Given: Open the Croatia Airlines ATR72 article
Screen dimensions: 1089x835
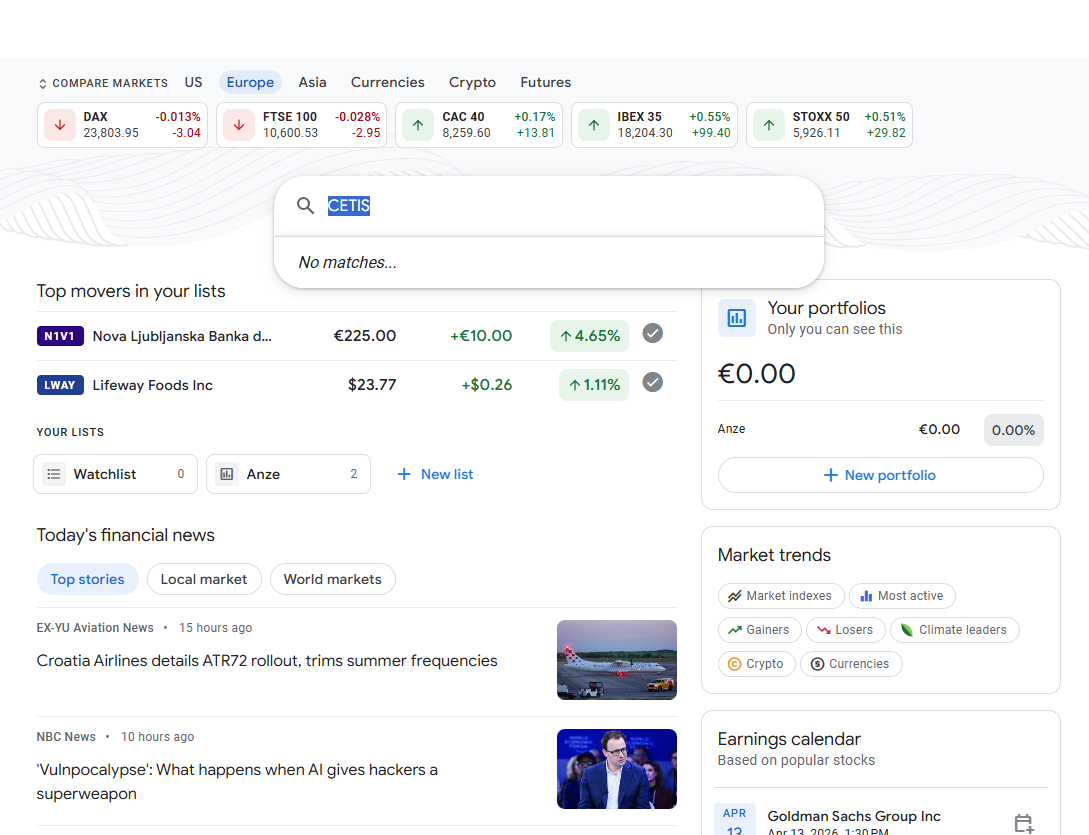Looking at the screenshot, I should [266, 660].
